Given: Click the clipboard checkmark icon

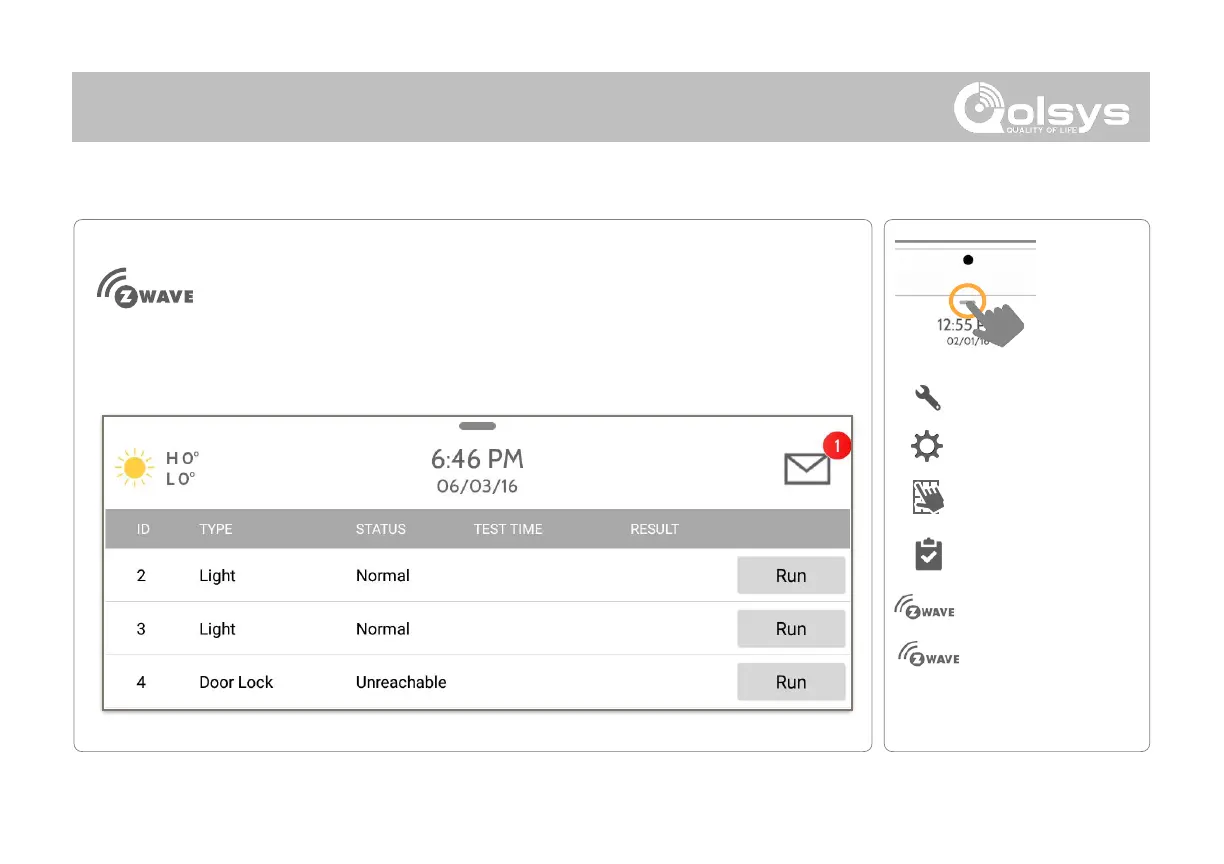Looking at the screenshot, I should [928, 555].
